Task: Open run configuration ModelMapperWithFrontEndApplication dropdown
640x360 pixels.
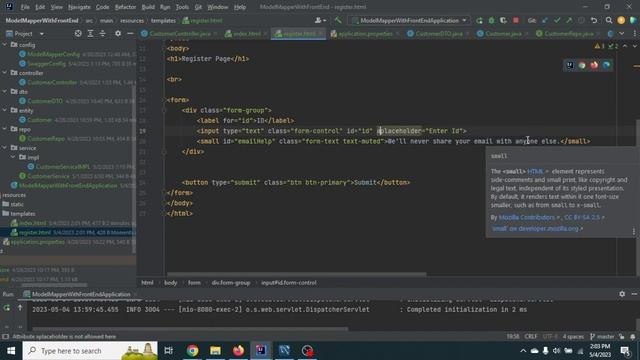Action: pos(409,20)
